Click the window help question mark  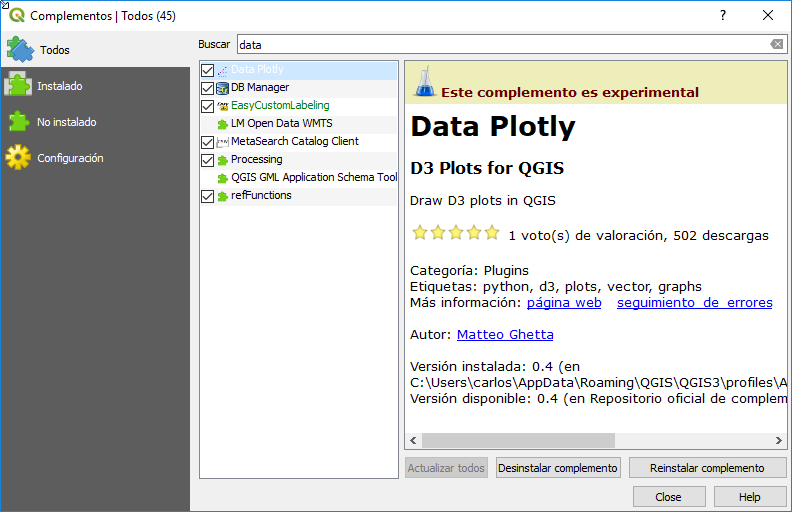pos(723,15)
